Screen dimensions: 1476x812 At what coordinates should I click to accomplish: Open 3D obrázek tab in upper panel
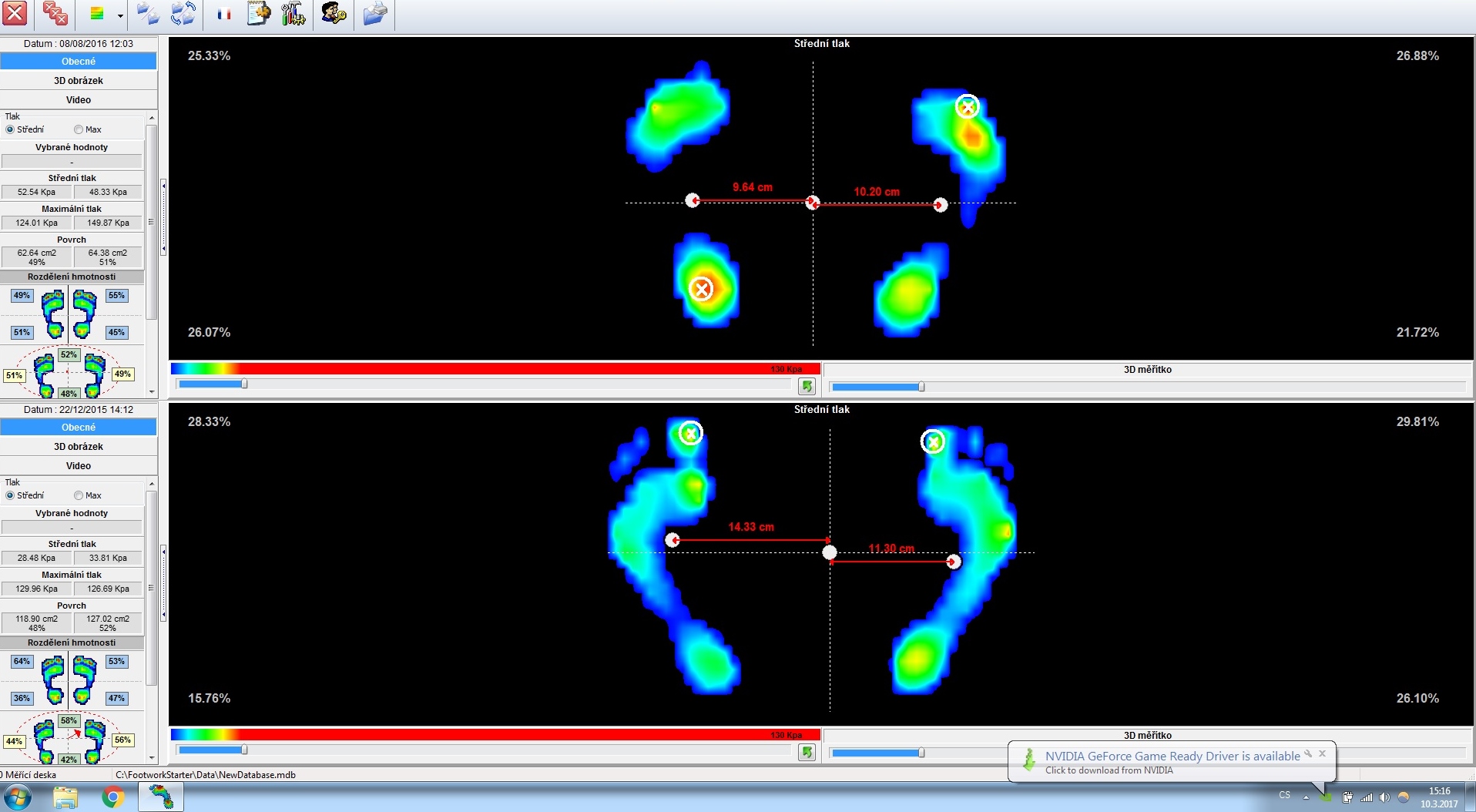79,80
